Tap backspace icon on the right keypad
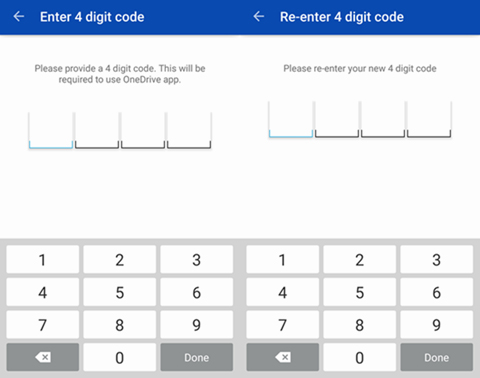Viewport: 480px width, 378px height. click(x=283, y=357)
